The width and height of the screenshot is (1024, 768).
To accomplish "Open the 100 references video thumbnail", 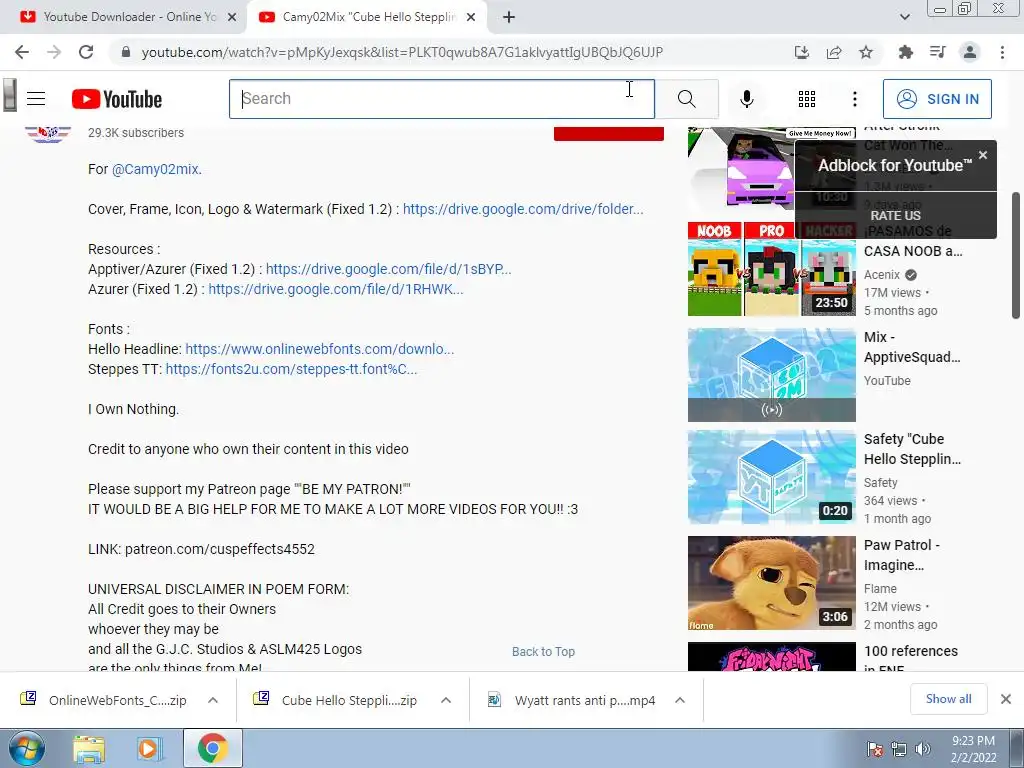I will 771,656.
